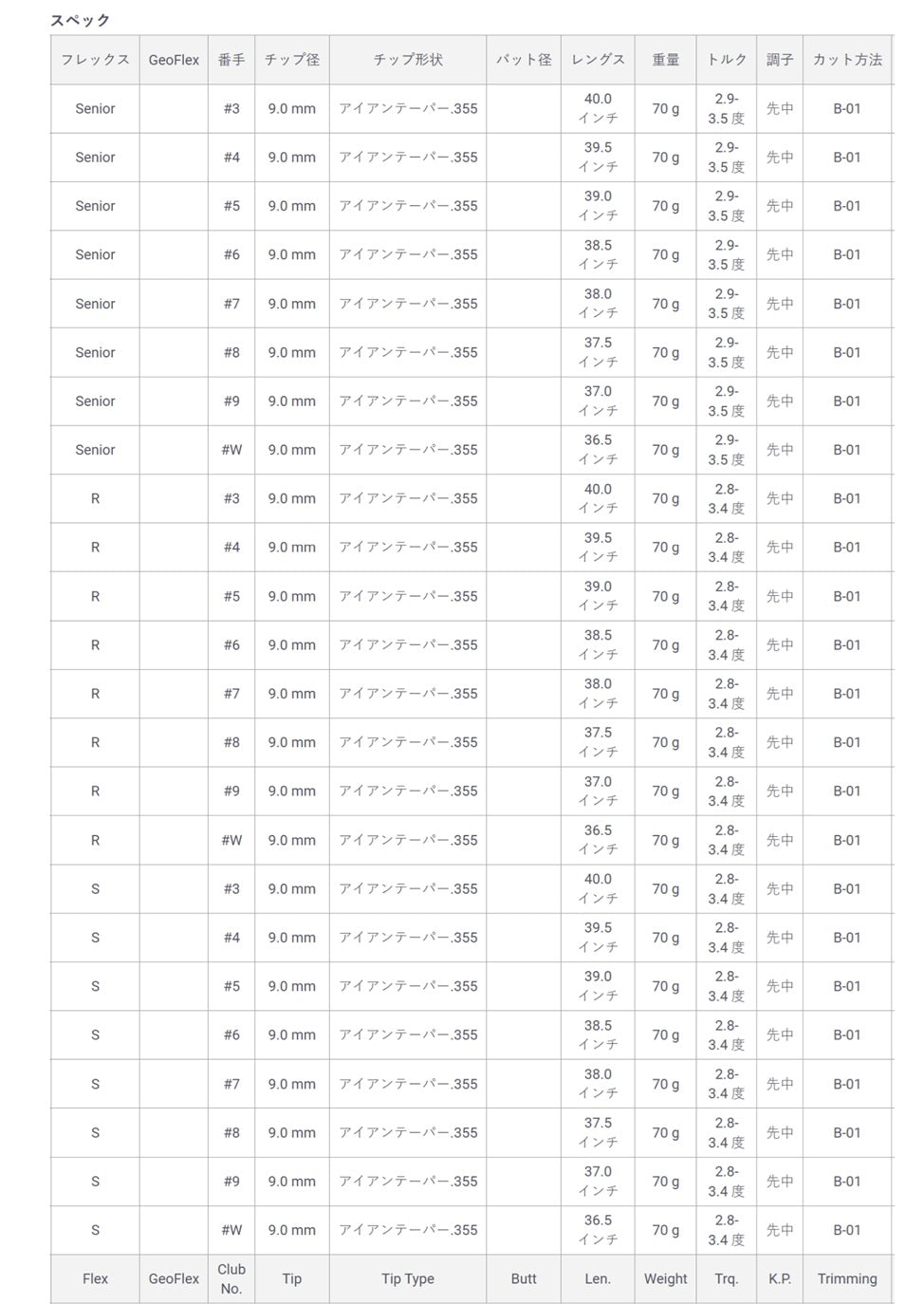Select the Butt footer cell
The width and height of the screenshot is (924, 1304).
[x=524, y=1278]
